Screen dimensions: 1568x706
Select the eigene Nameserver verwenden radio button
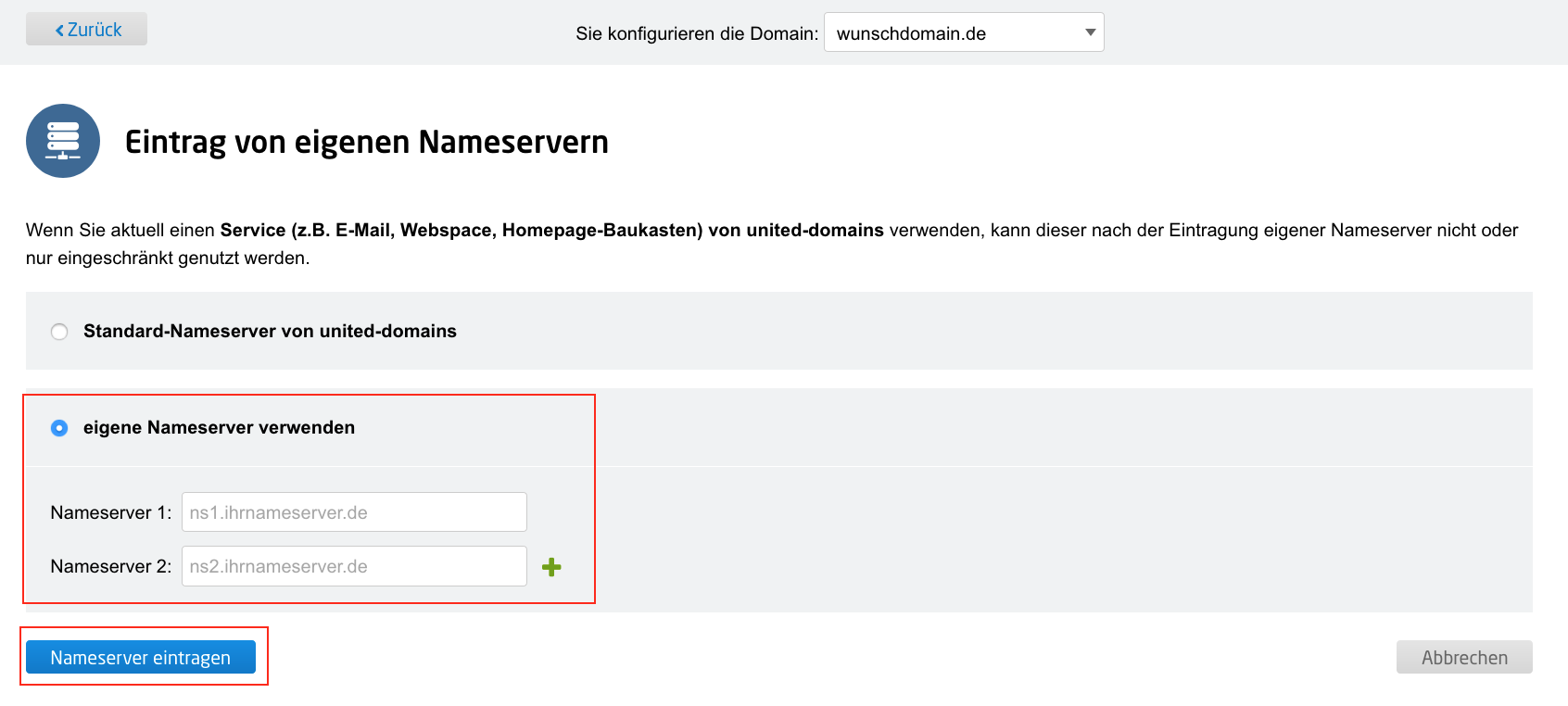click(x=59, y=428)
